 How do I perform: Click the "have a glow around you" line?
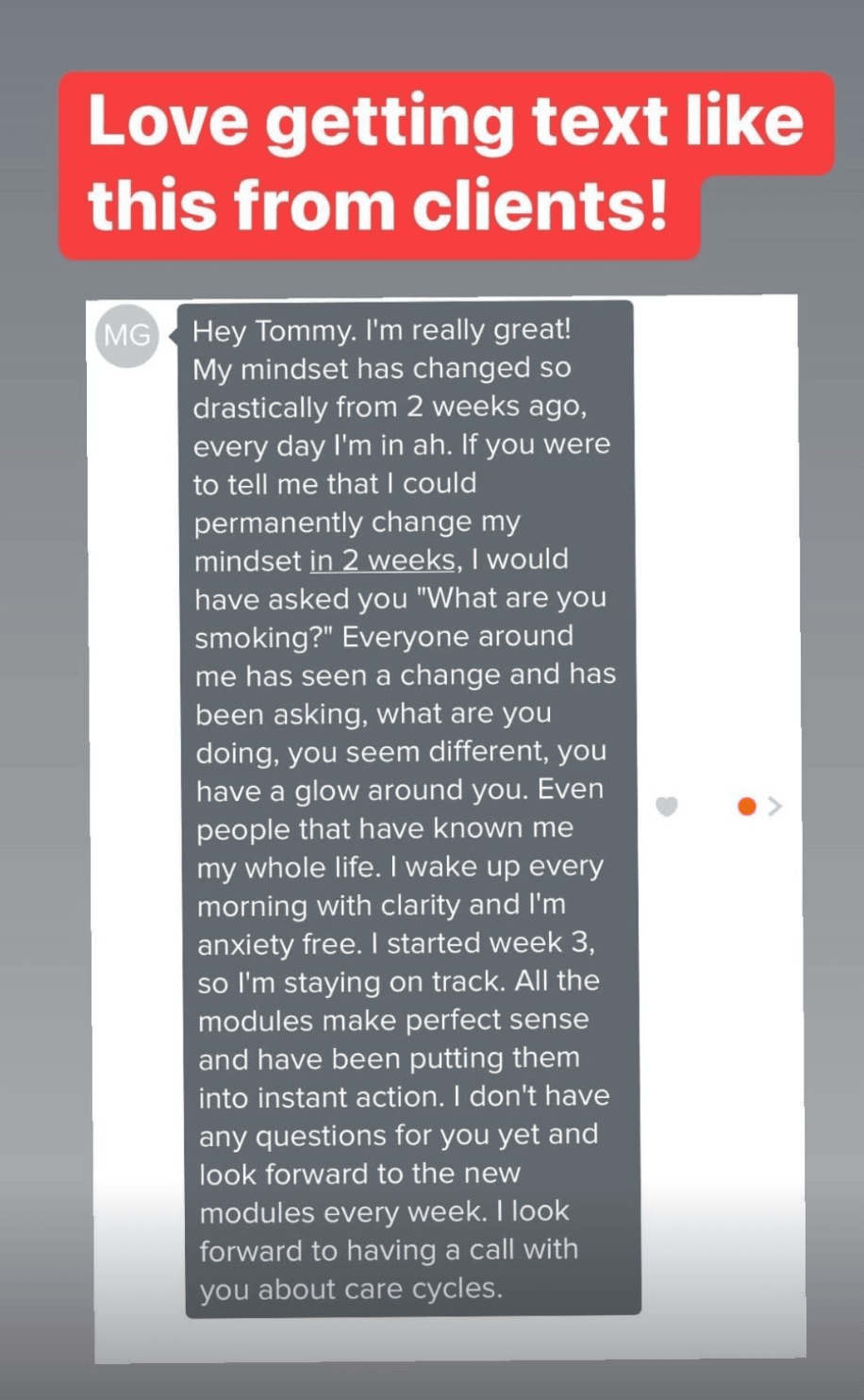click(399, 791)
